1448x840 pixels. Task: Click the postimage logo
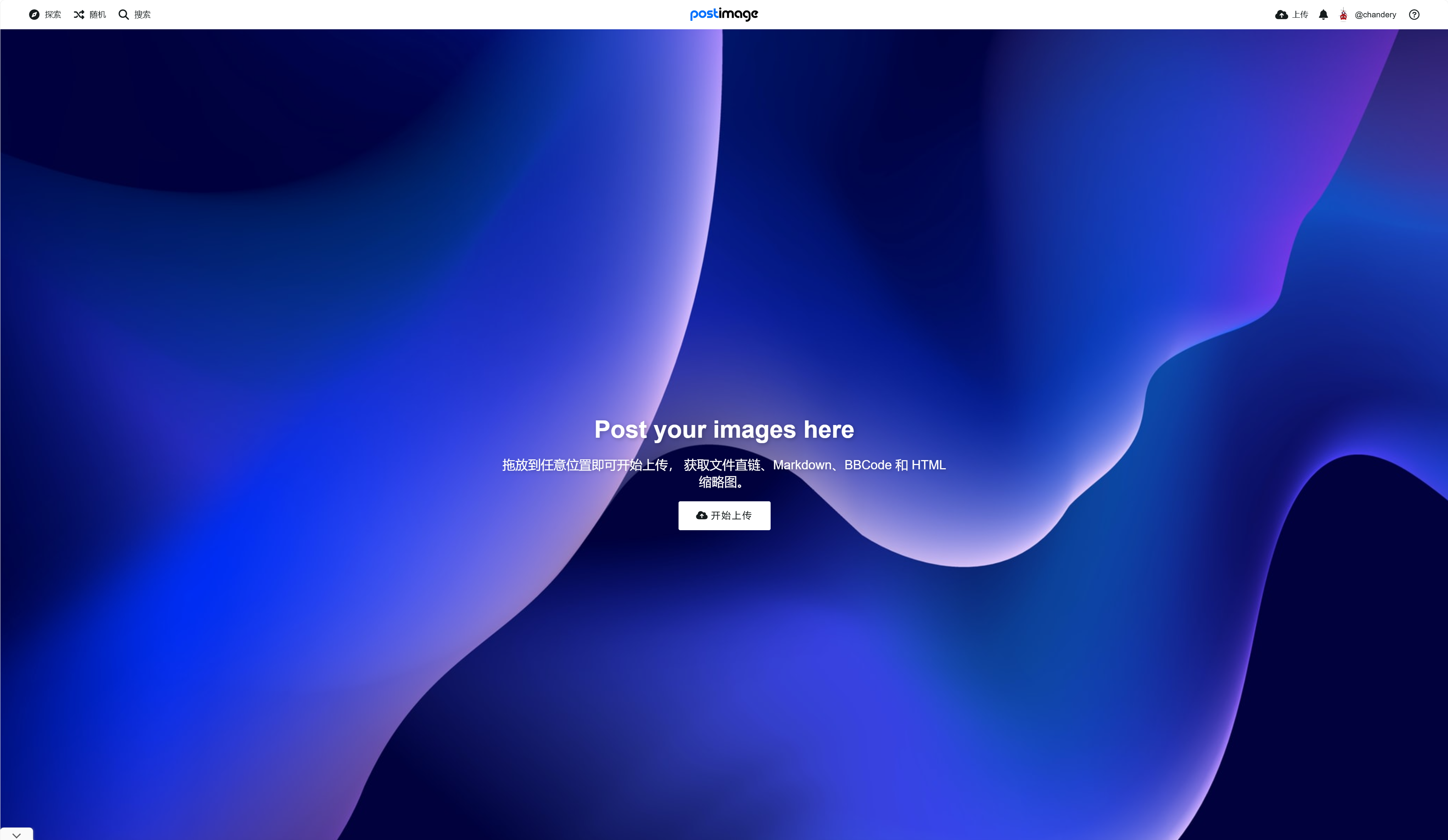click(x=724, y=14)
